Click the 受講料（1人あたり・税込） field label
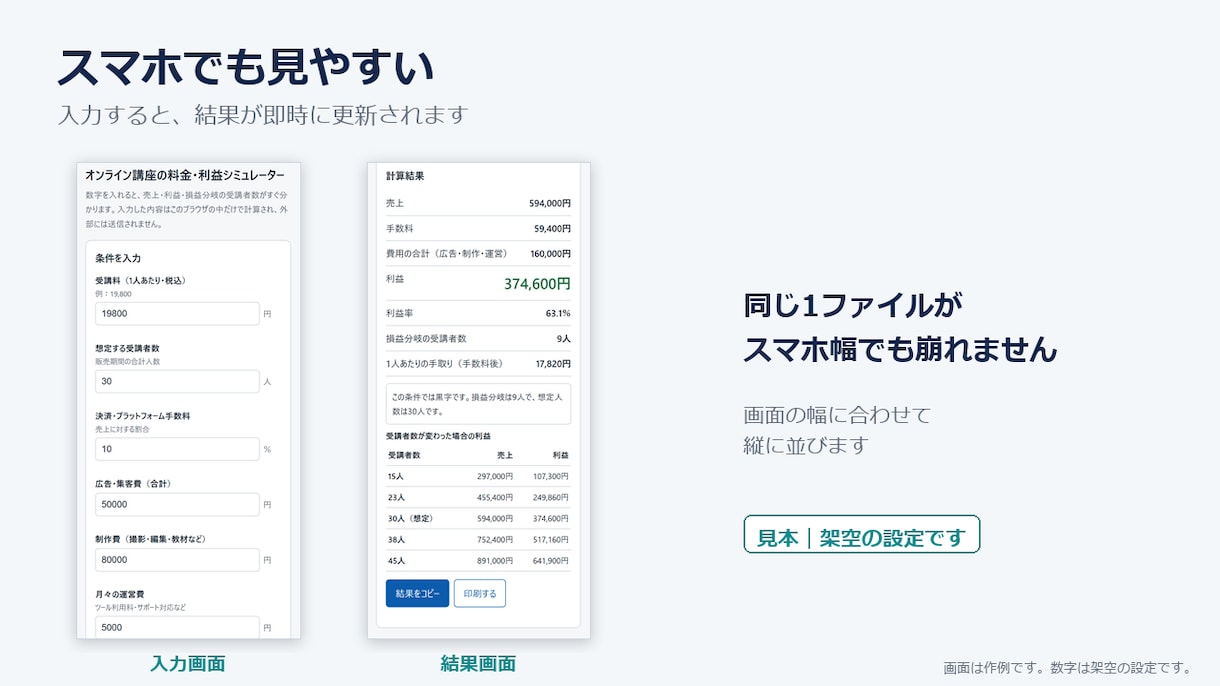Viewport: 1220px width, 686px height. [140, 281]
